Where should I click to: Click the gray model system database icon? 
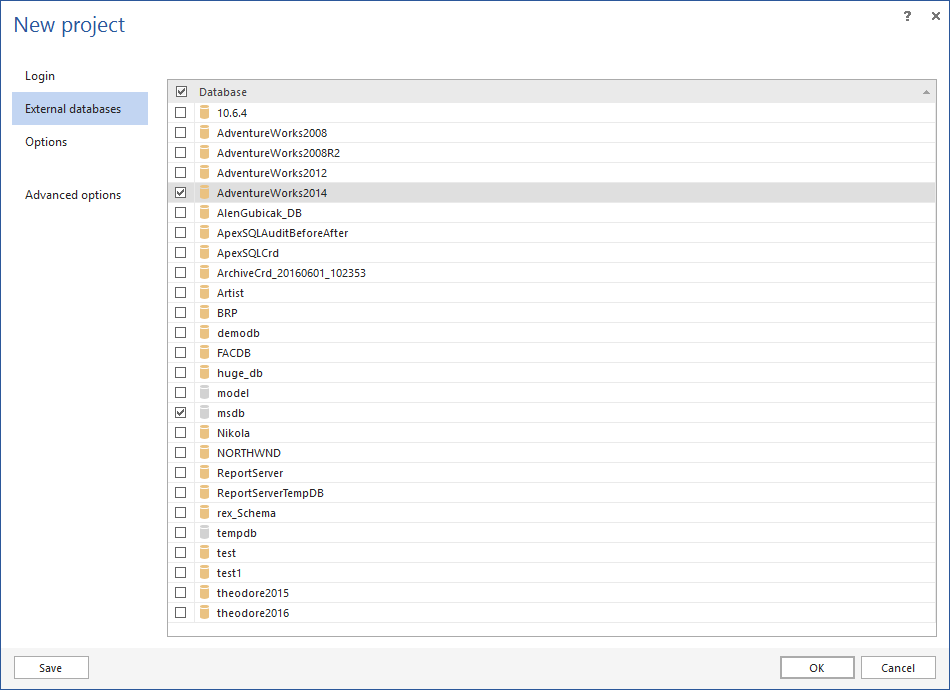click(205, 393)
